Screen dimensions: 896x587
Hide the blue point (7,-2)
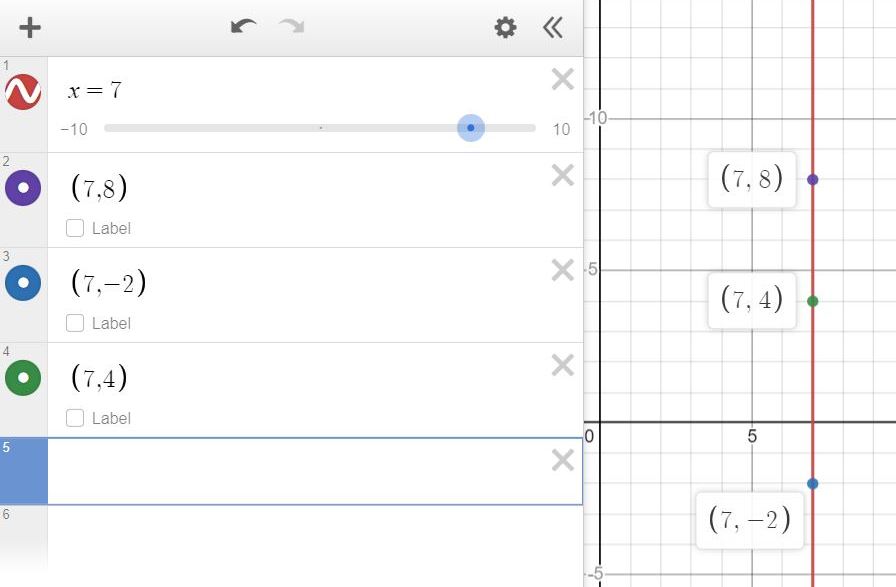coord(23,283)
